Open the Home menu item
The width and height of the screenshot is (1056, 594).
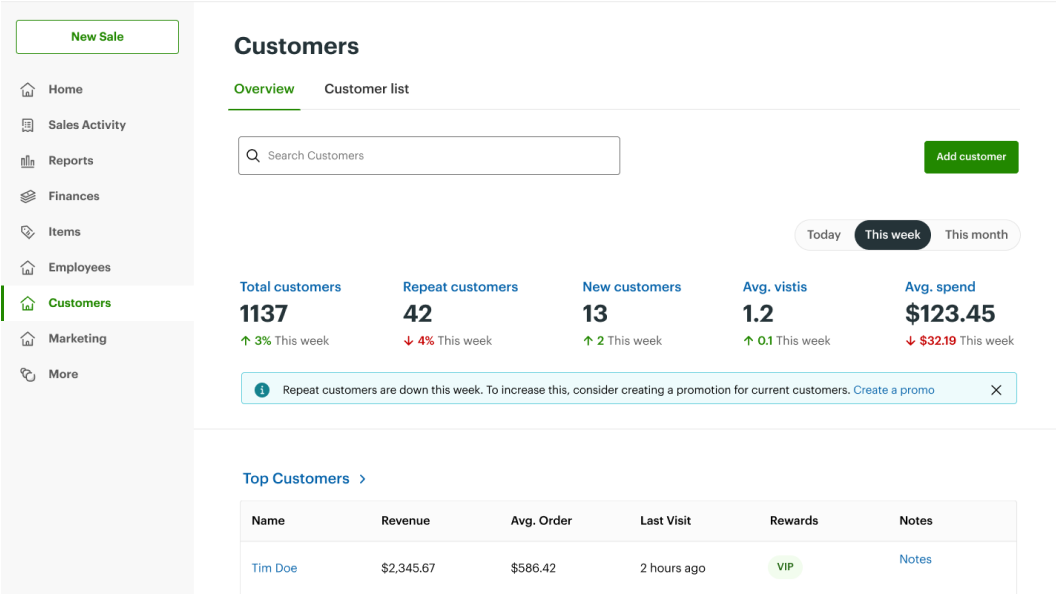(65, 89)
